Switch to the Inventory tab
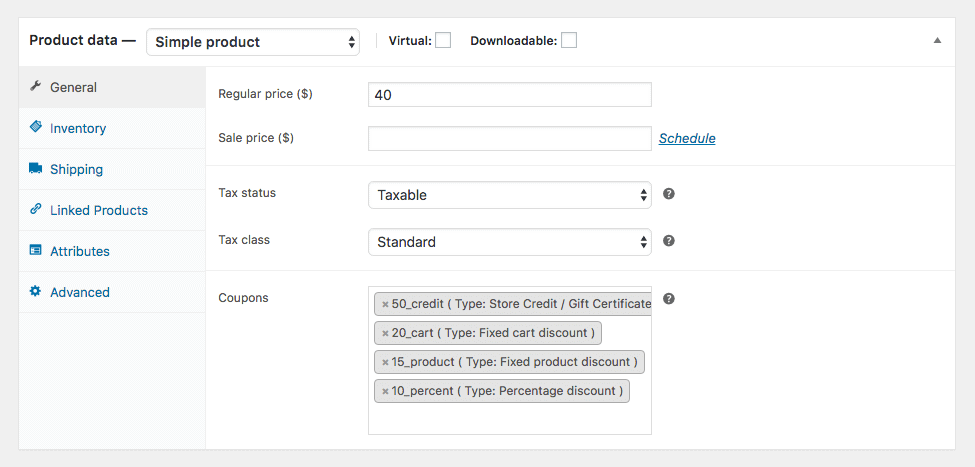The height and width of the screenshot is (467, 975). pyautogui.click(x=78, y=128)
